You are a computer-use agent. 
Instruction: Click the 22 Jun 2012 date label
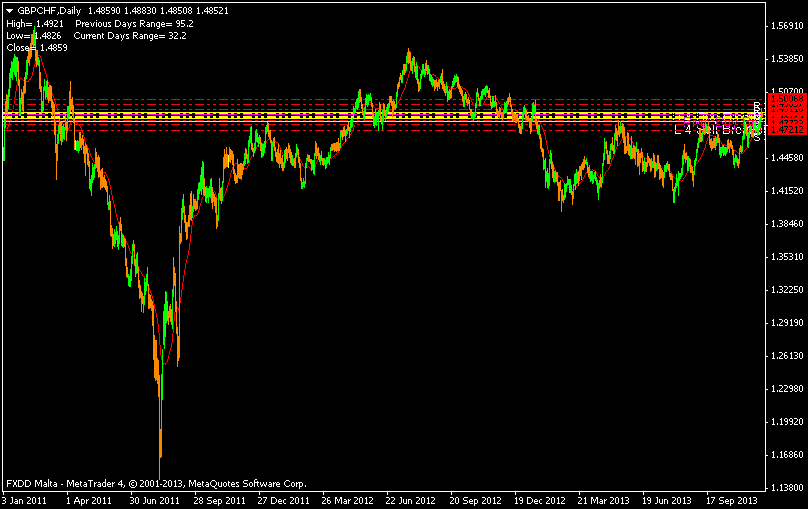coord(413,497)
